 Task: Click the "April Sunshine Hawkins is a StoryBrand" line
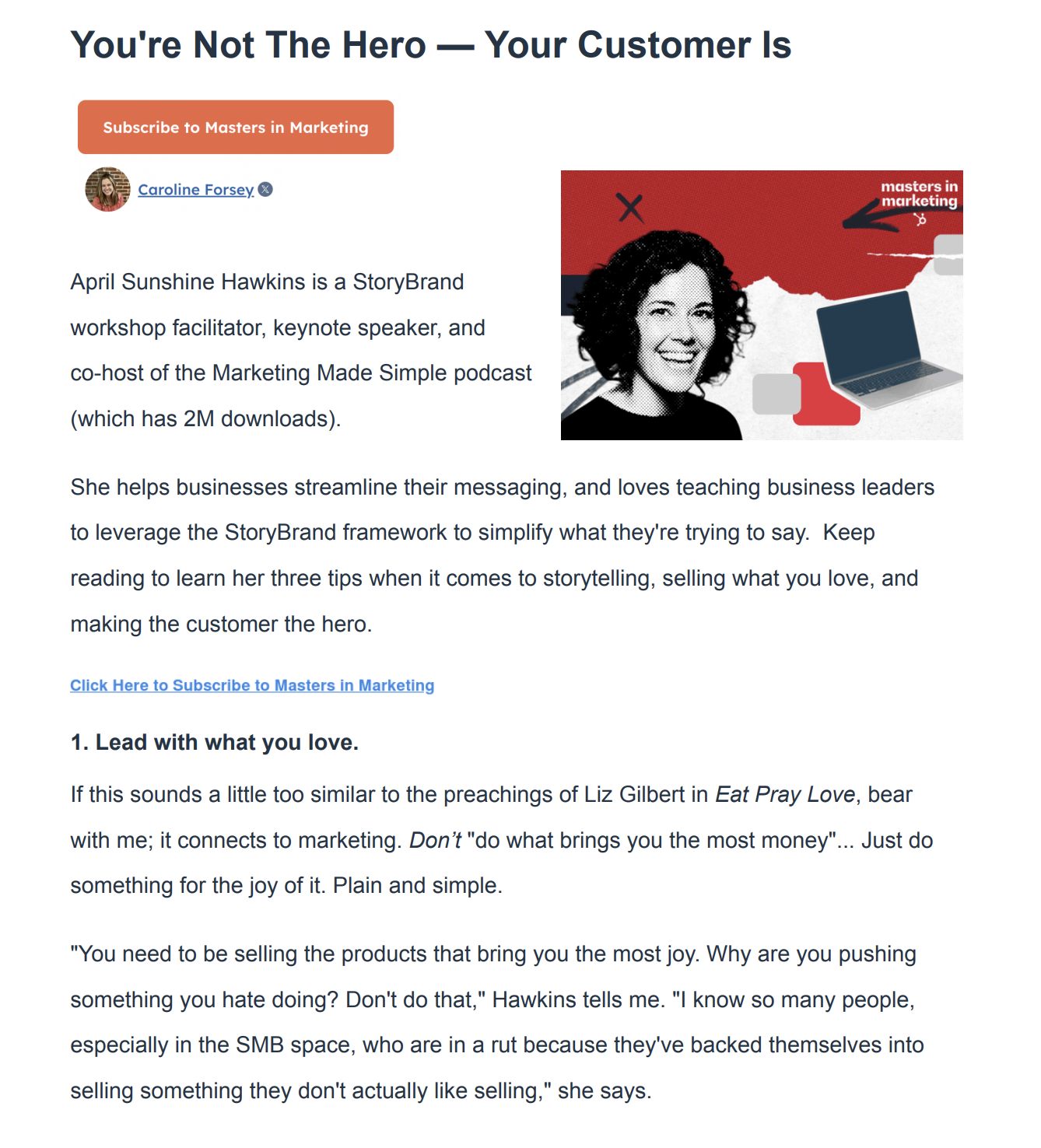[267, 282]
